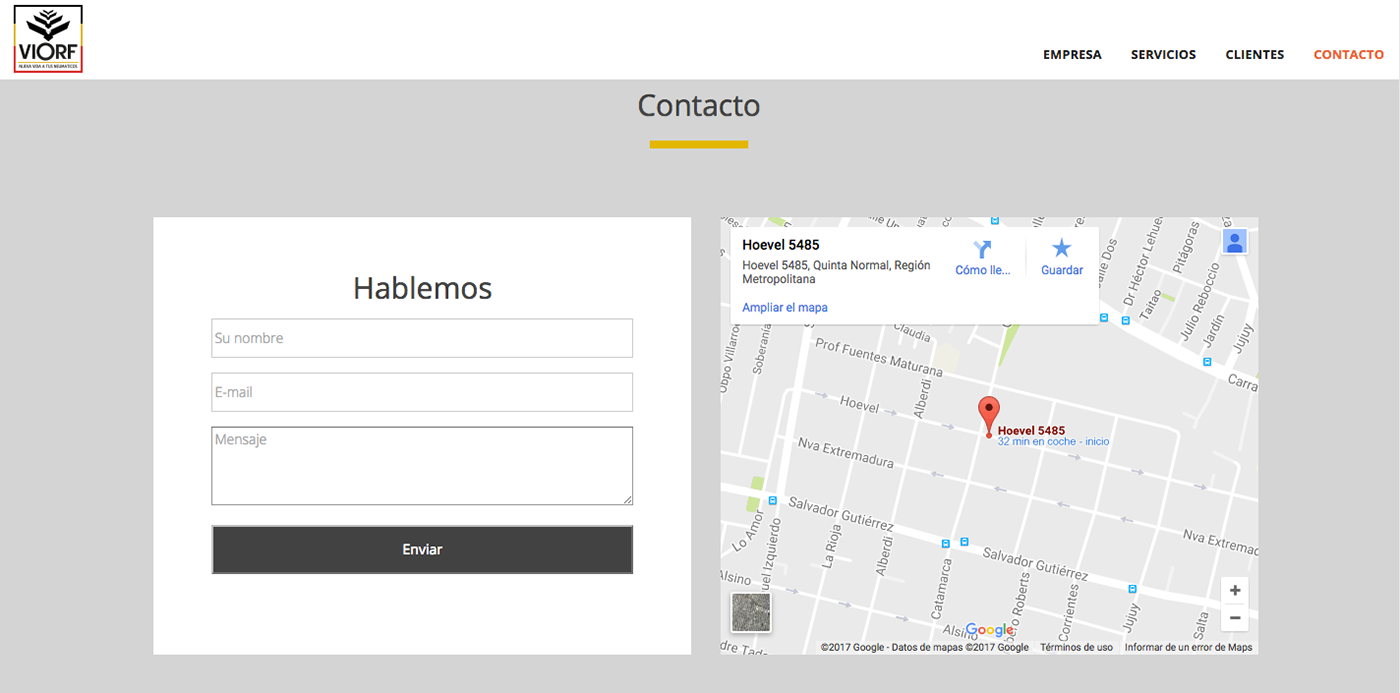The height and width of the screenshot is (693, 1400).
Task: Click the VIORF logo
Action: click(x=48, y=39)
